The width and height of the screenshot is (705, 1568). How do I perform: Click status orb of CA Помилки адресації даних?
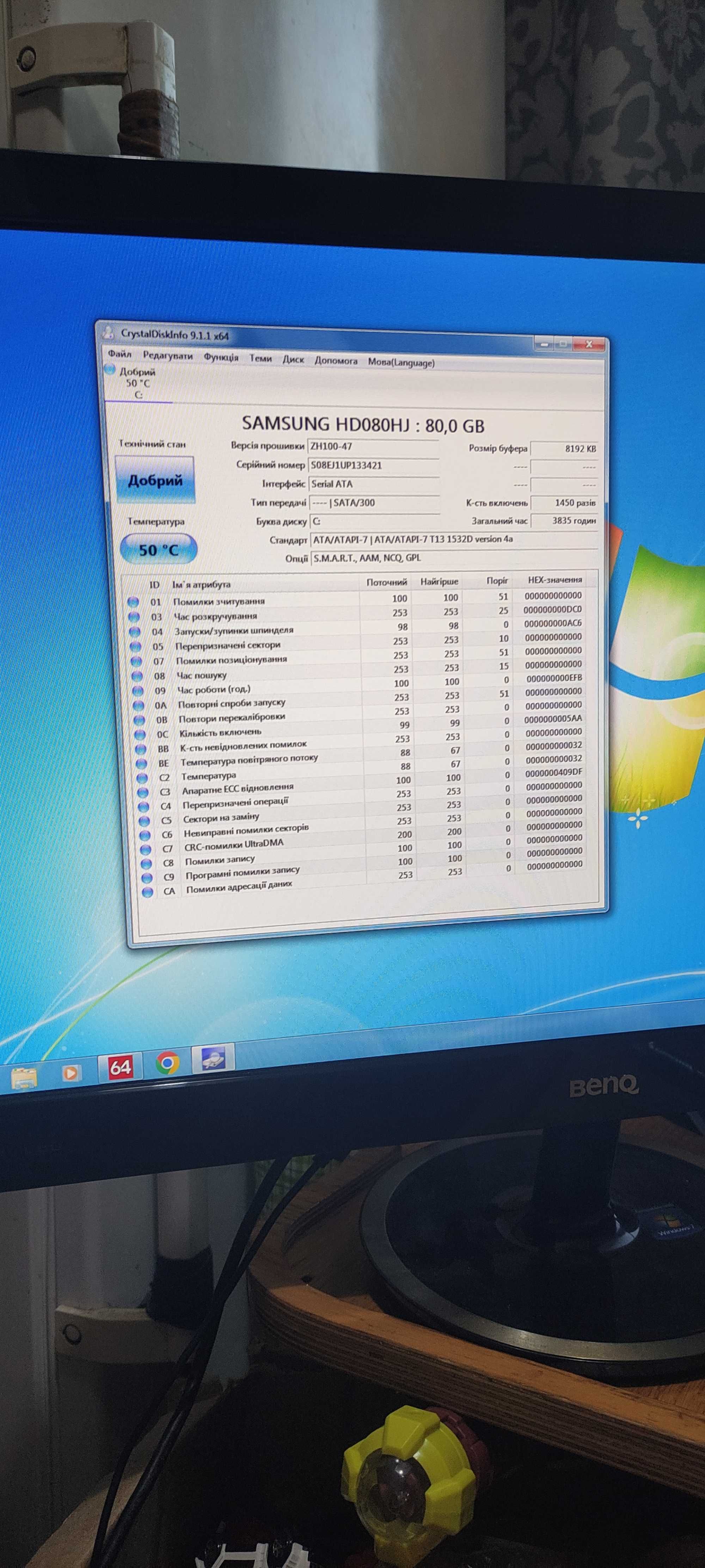tap(147, 892)
